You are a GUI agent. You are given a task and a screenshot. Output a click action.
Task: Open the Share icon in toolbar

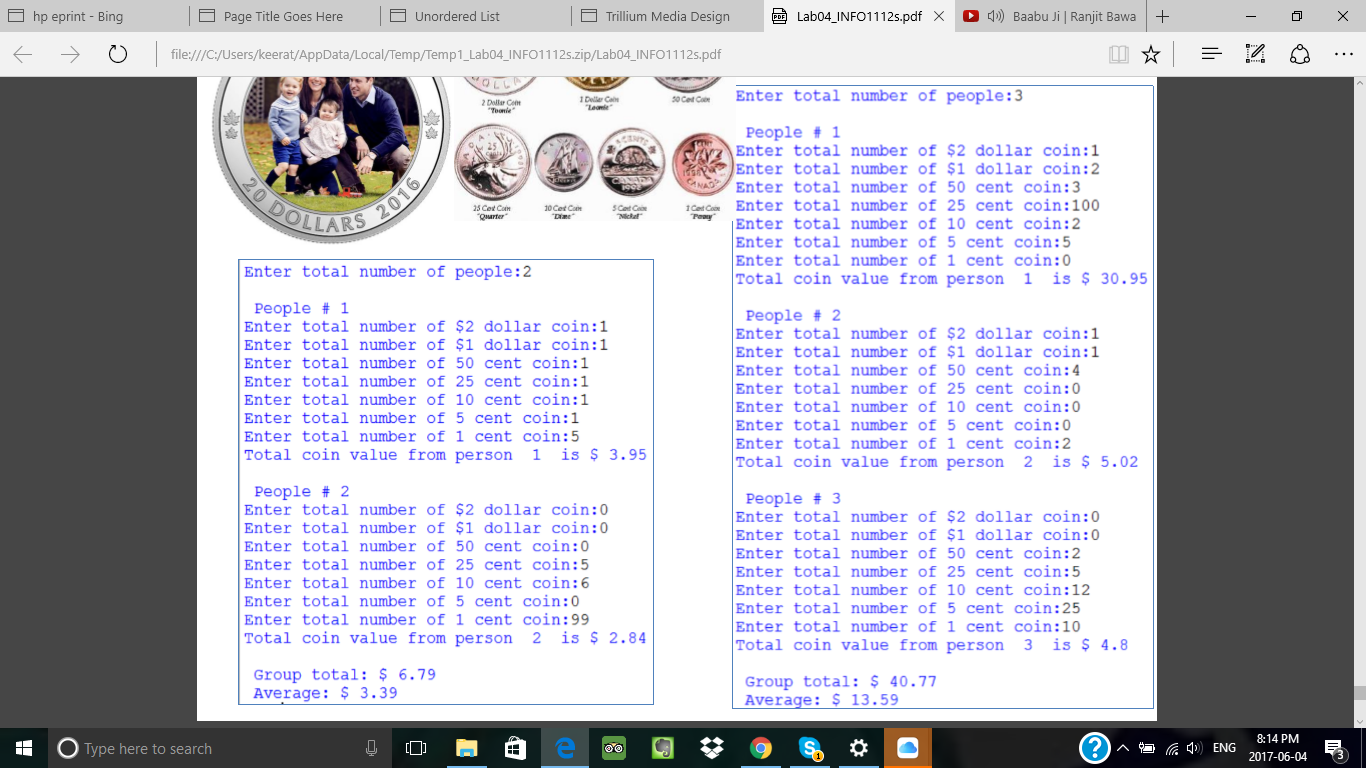coord(1300,54)
